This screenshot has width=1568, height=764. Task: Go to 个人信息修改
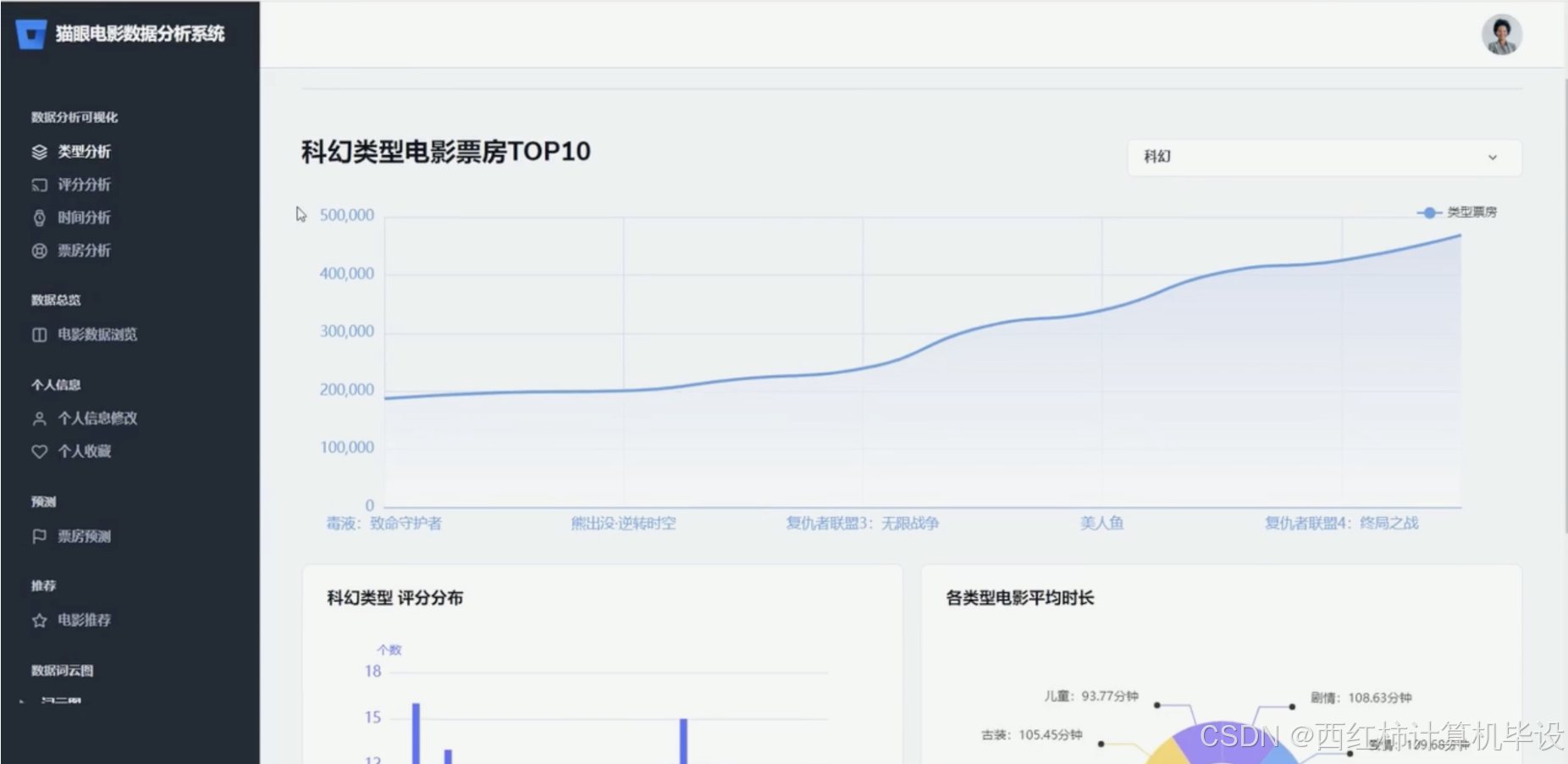pos(97,418)
